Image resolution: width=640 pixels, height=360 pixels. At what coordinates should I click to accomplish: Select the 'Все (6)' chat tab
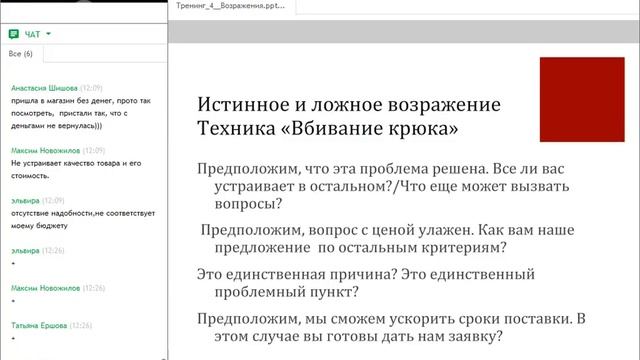pyautogui.click(x=20, y=54)
